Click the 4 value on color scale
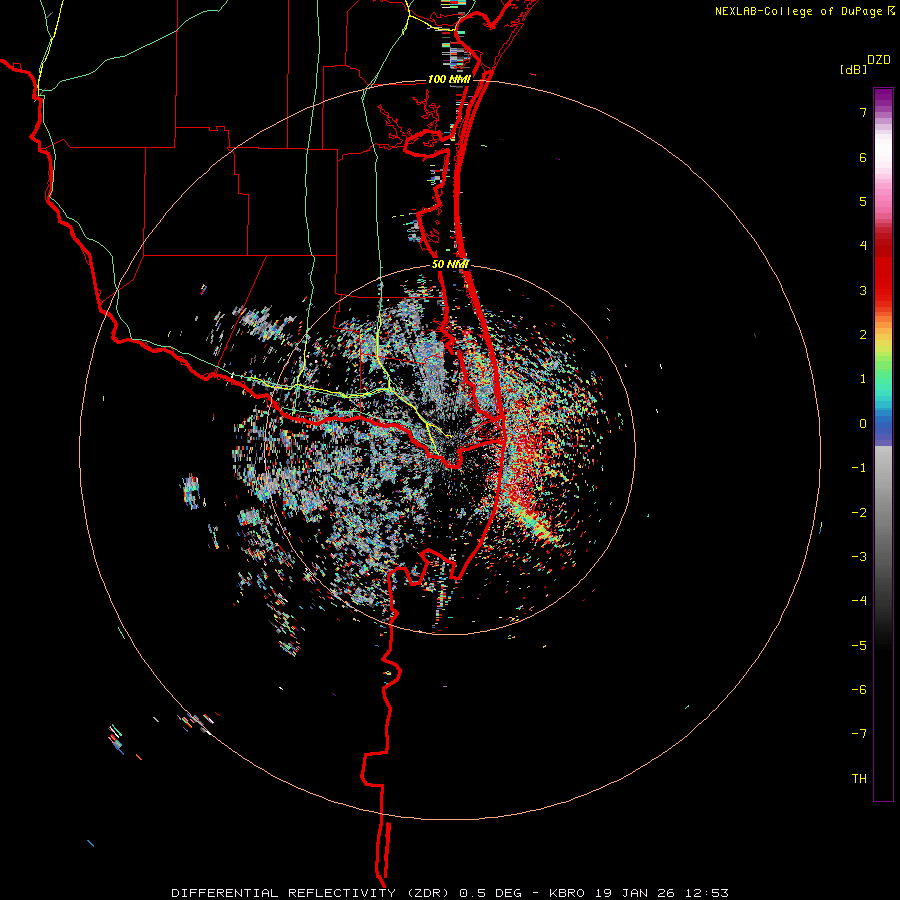This screenshot has width=900, height=900. (x=863, y=246)
